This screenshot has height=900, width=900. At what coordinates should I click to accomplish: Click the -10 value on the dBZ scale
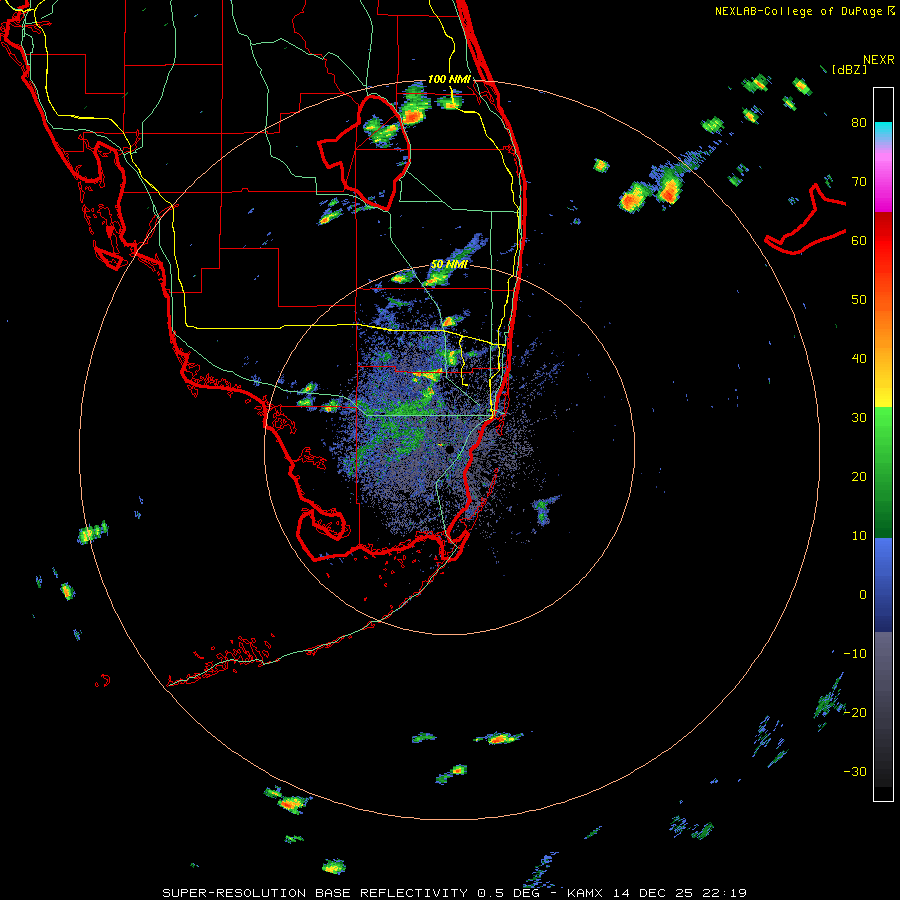pyautogui.click(x=855, y=654)
